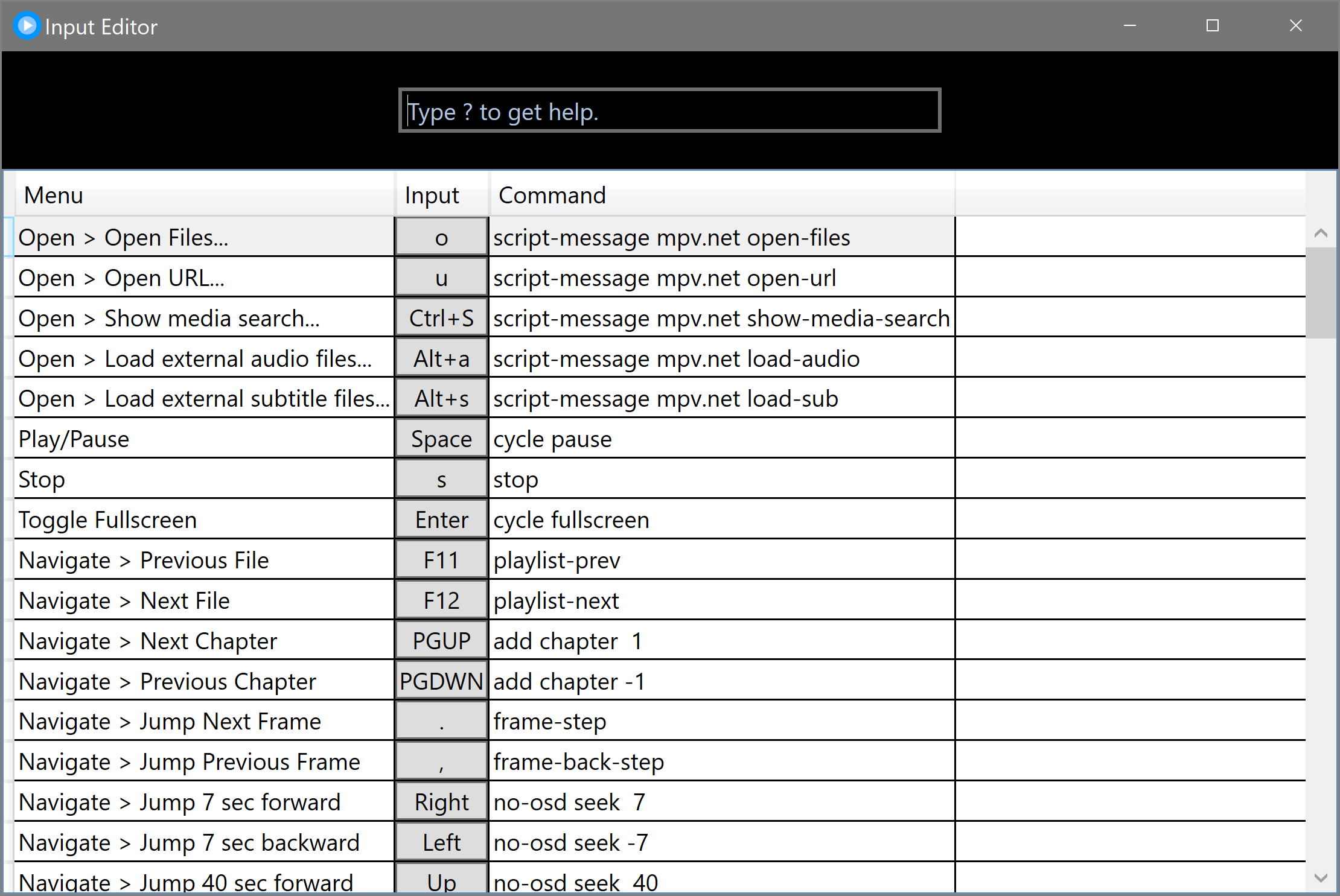
Task: Click the 'add chapter 1' command cell
Action: (723, 641)
